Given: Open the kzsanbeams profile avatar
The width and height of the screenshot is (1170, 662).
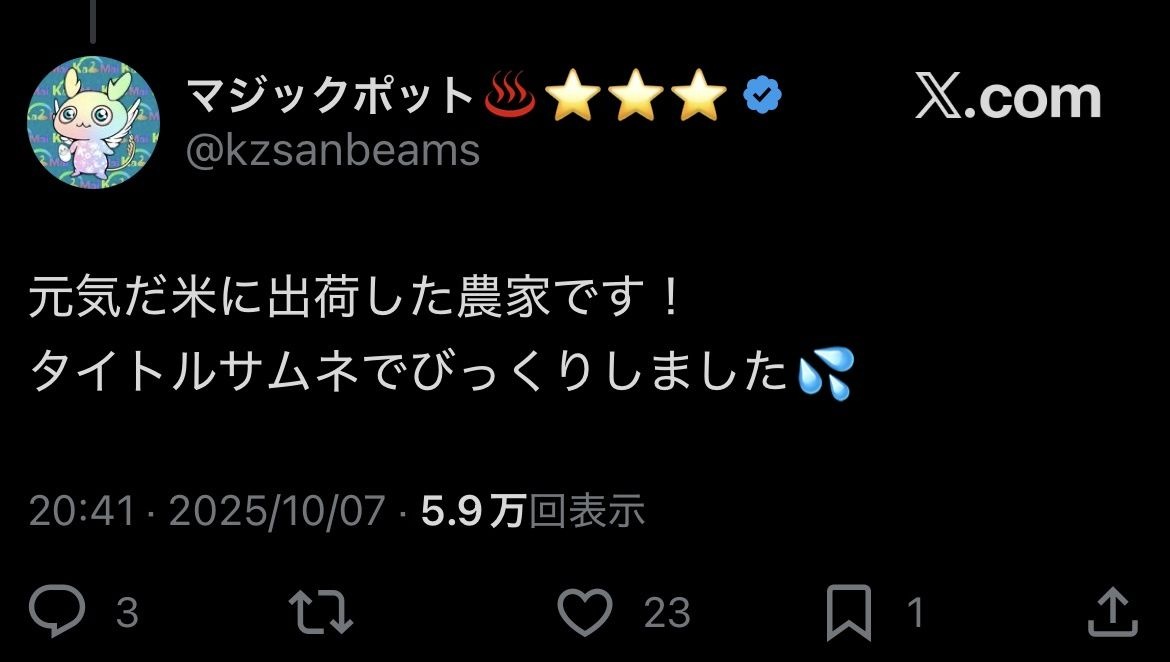Looking at the screenshot, I should point(93,122).
